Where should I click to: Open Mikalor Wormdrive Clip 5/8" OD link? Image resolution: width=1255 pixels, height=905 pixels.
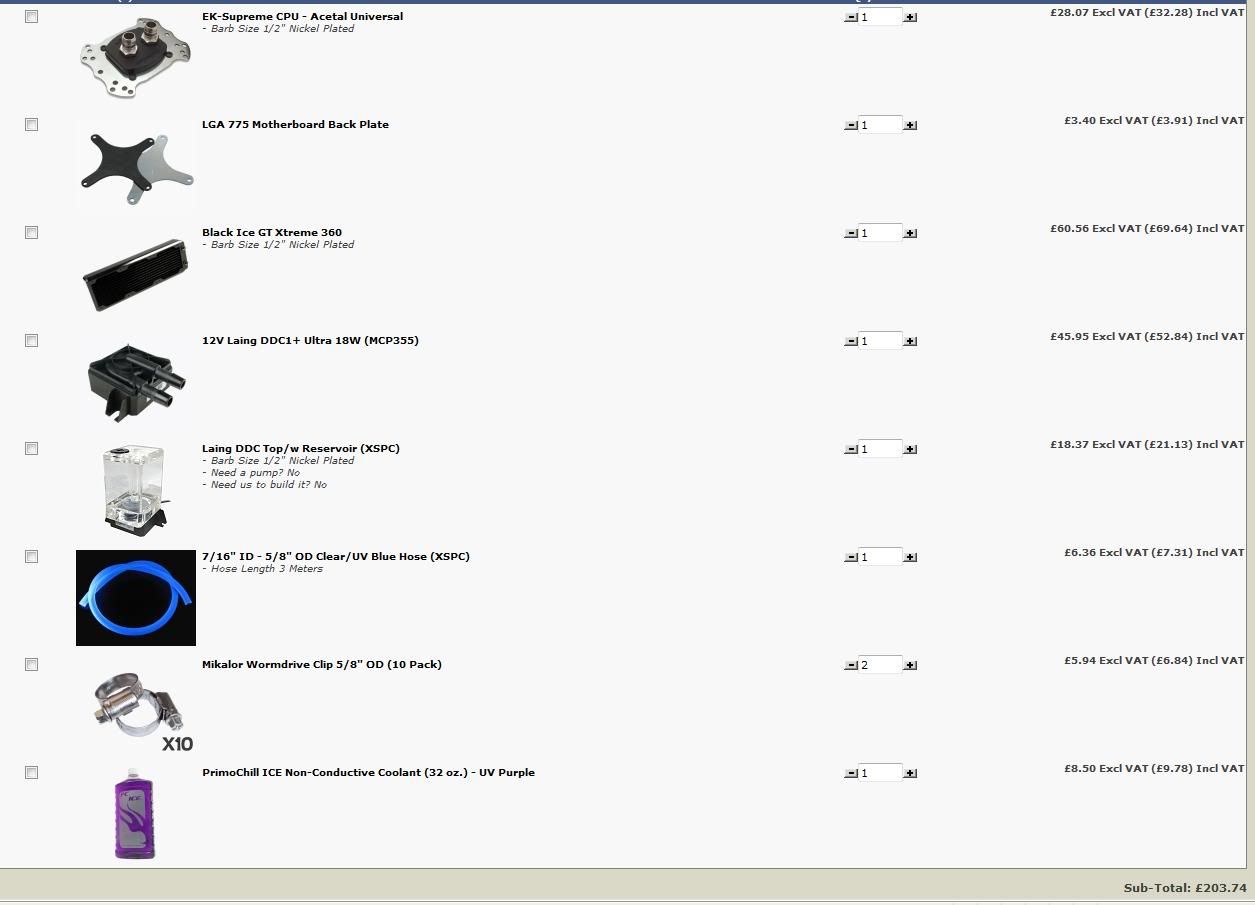[x=321, y=664]
